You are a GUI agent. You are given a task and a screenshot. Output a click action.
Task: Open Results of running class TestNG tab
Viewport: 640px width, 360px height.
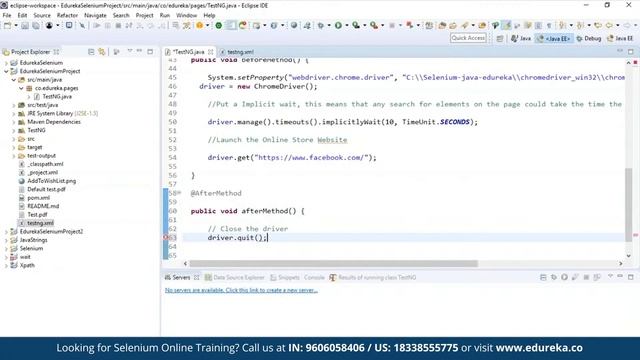373,277
